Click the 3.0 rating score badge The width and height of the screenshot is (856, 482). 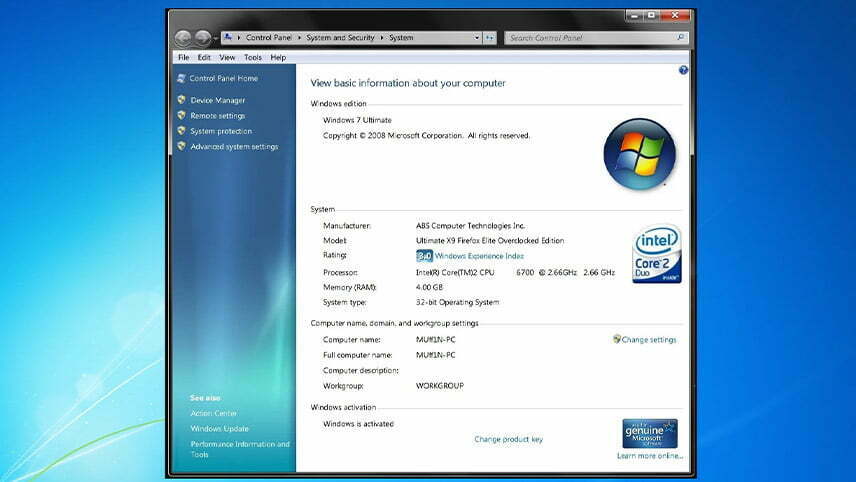pos(424,255)
